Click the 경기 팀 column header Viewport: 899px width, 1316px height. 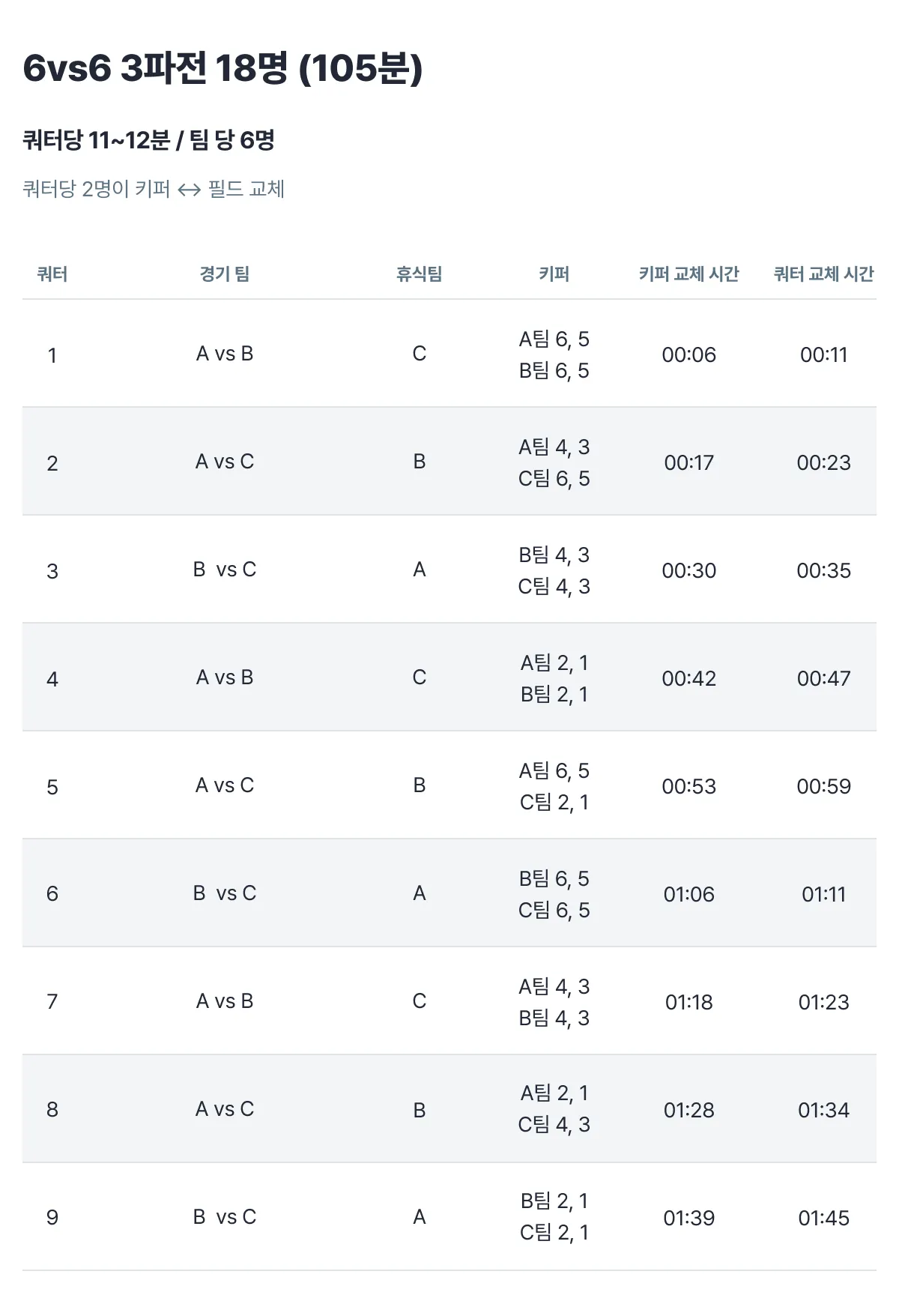click(225, 274)
